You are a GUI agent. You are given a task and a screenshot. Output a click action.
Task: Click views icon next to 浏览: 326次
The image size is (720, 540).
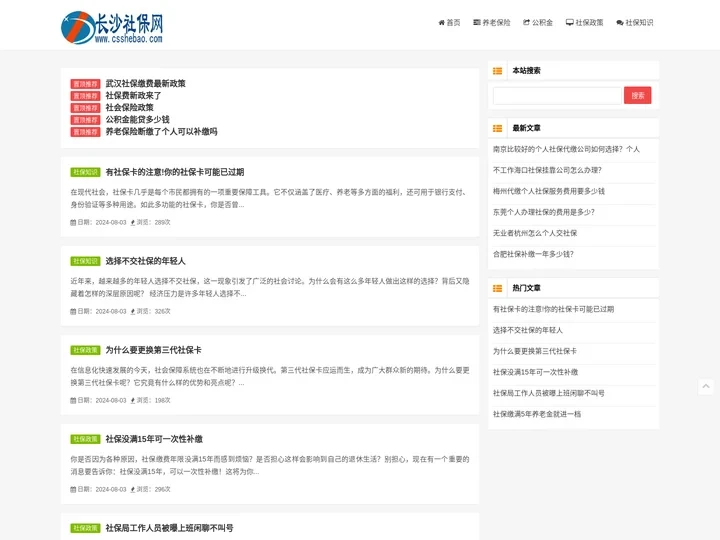click(133, 311)
